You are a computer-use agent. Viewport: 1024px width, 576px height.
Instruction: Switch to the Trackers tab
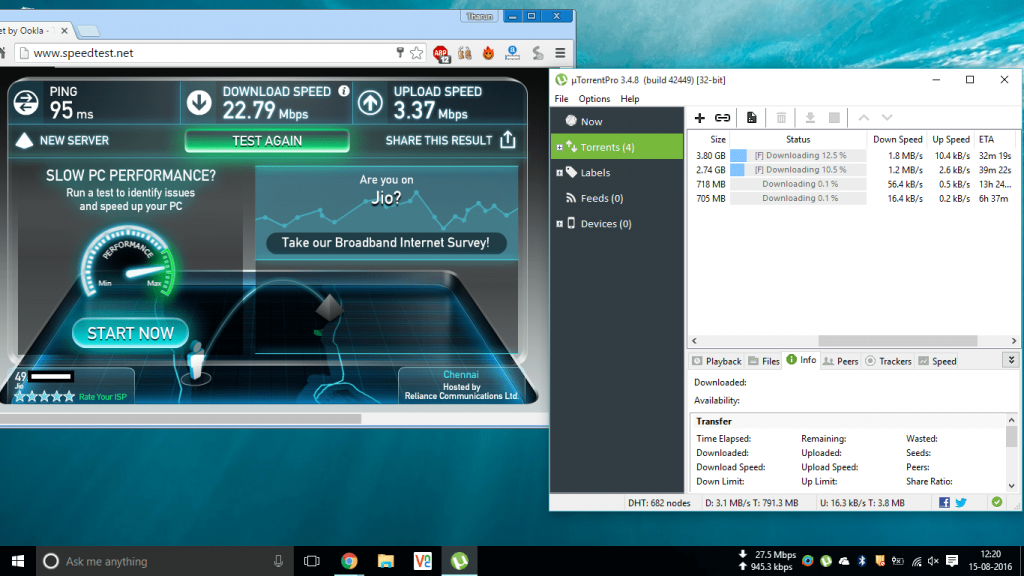888,361
